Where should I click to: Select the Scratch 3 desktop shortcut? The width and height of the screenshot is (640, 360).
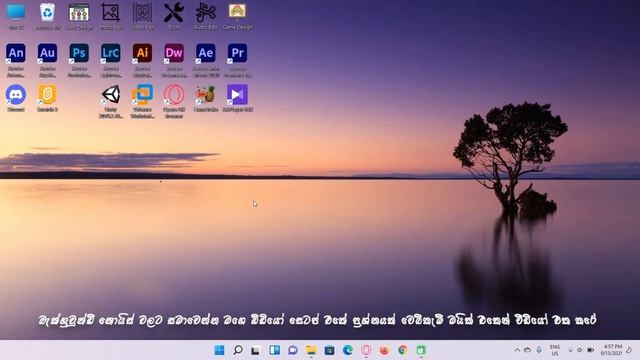pyautogui.click(x=47, y=98)
